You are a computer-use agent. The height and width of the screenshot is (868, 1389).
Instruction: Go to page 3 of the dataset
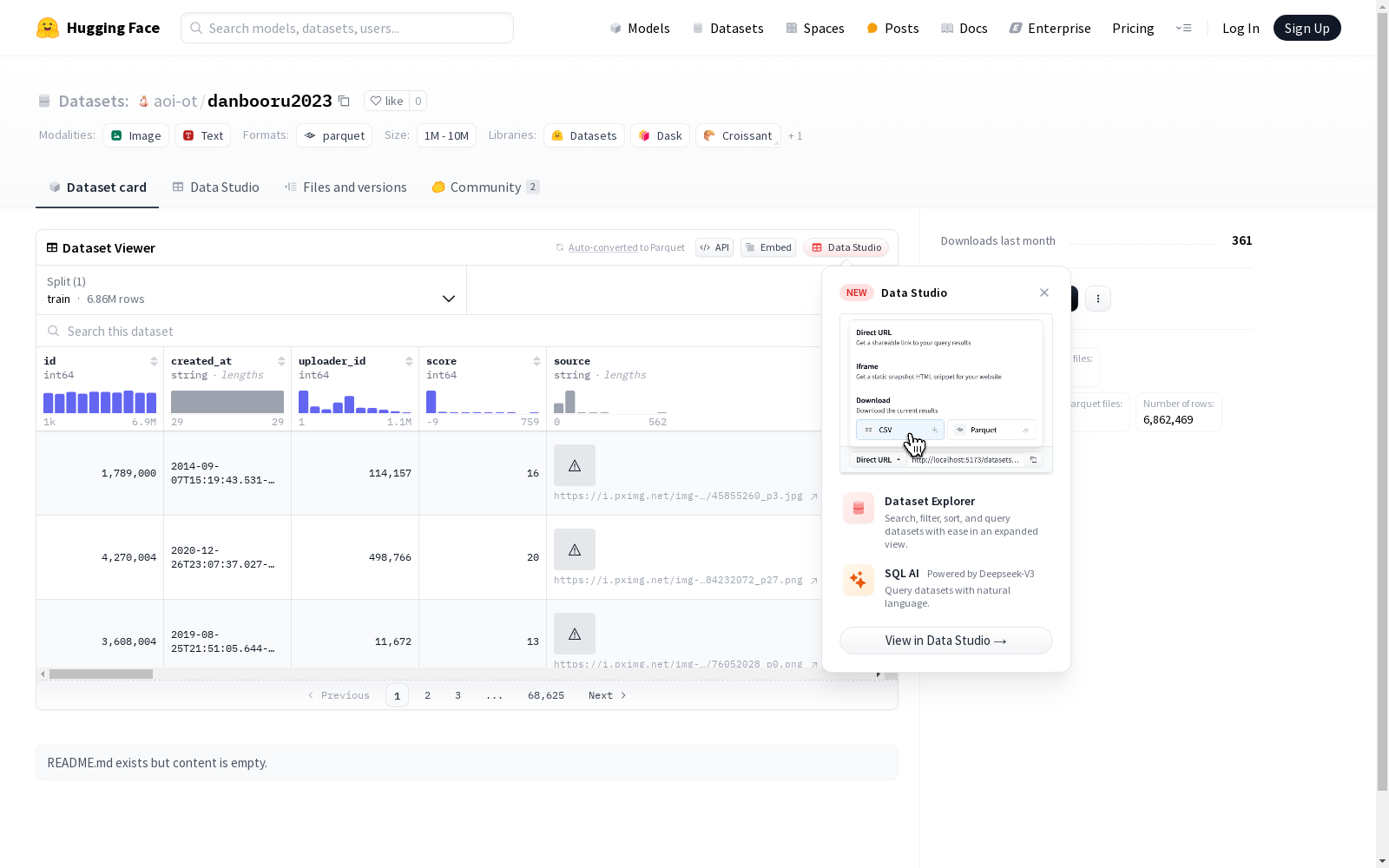[x=458, y=695]
